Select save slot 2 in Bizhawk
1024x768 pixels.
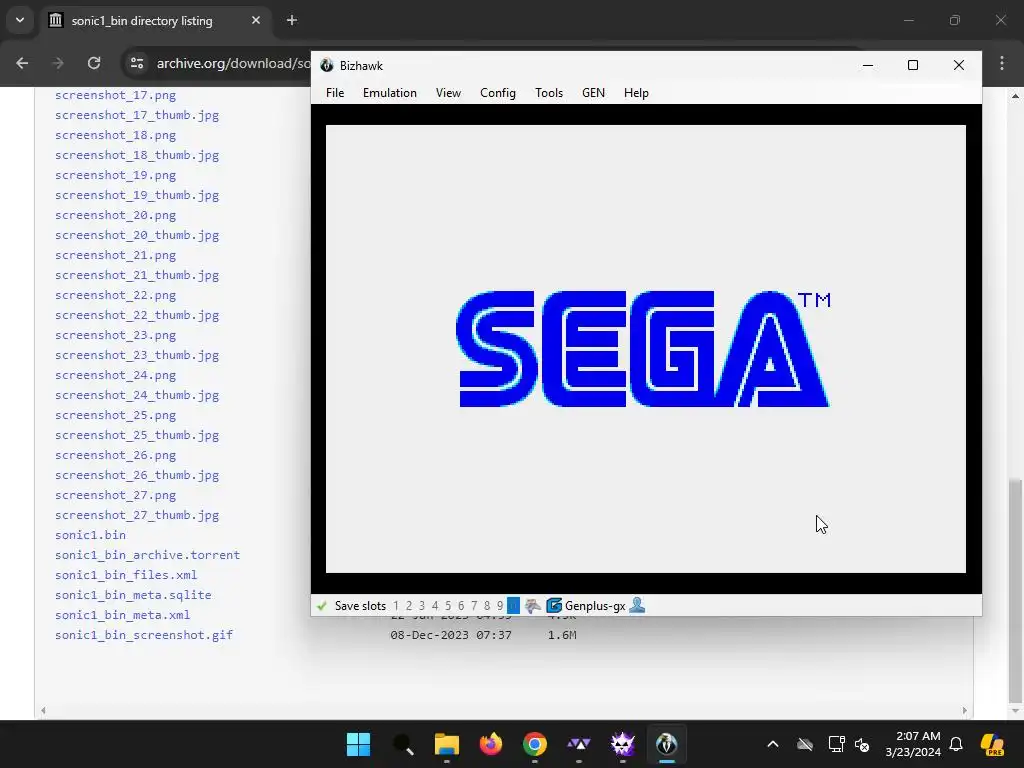coord(409,606)
